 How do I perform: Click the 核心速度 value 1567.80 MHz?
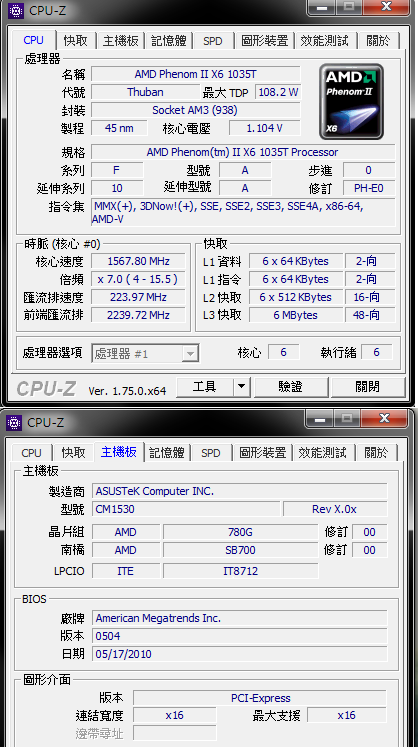(x=139, y=261)
